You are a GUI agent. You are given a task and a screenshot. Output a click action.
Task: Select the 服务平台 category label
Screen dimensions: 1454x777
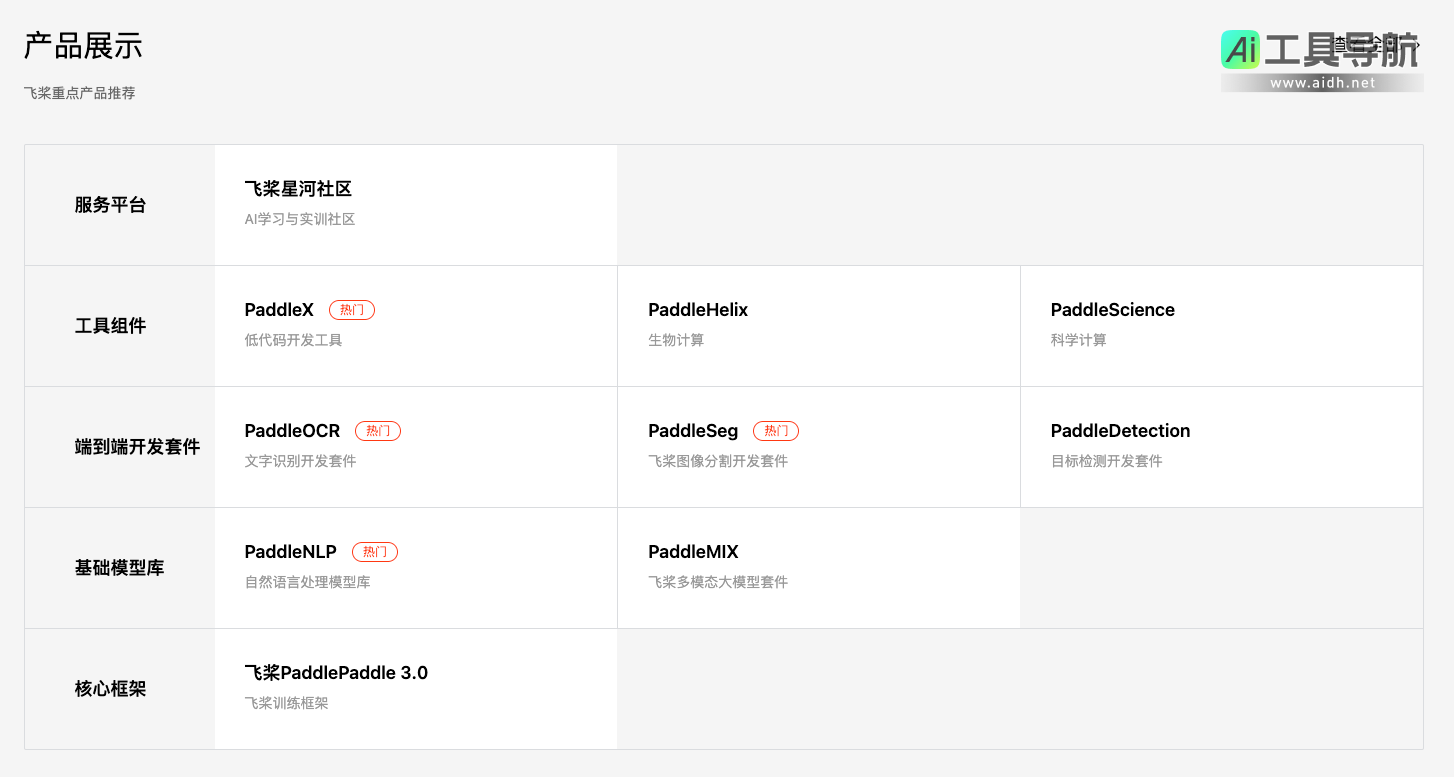point(110,205)
